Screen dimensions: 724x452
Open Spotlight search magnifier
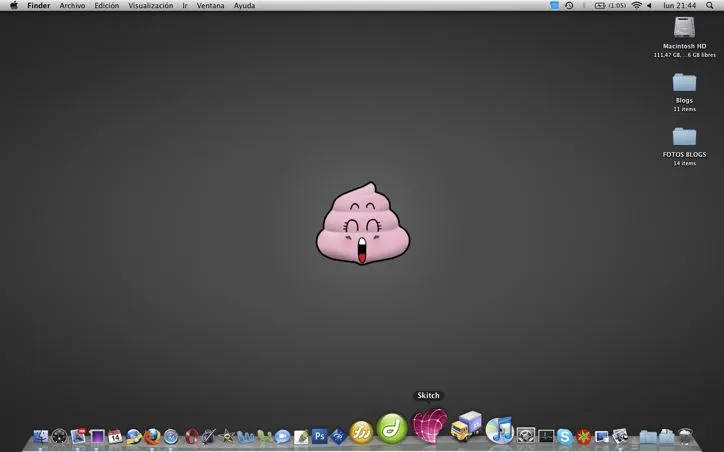(x=710, y=6)
